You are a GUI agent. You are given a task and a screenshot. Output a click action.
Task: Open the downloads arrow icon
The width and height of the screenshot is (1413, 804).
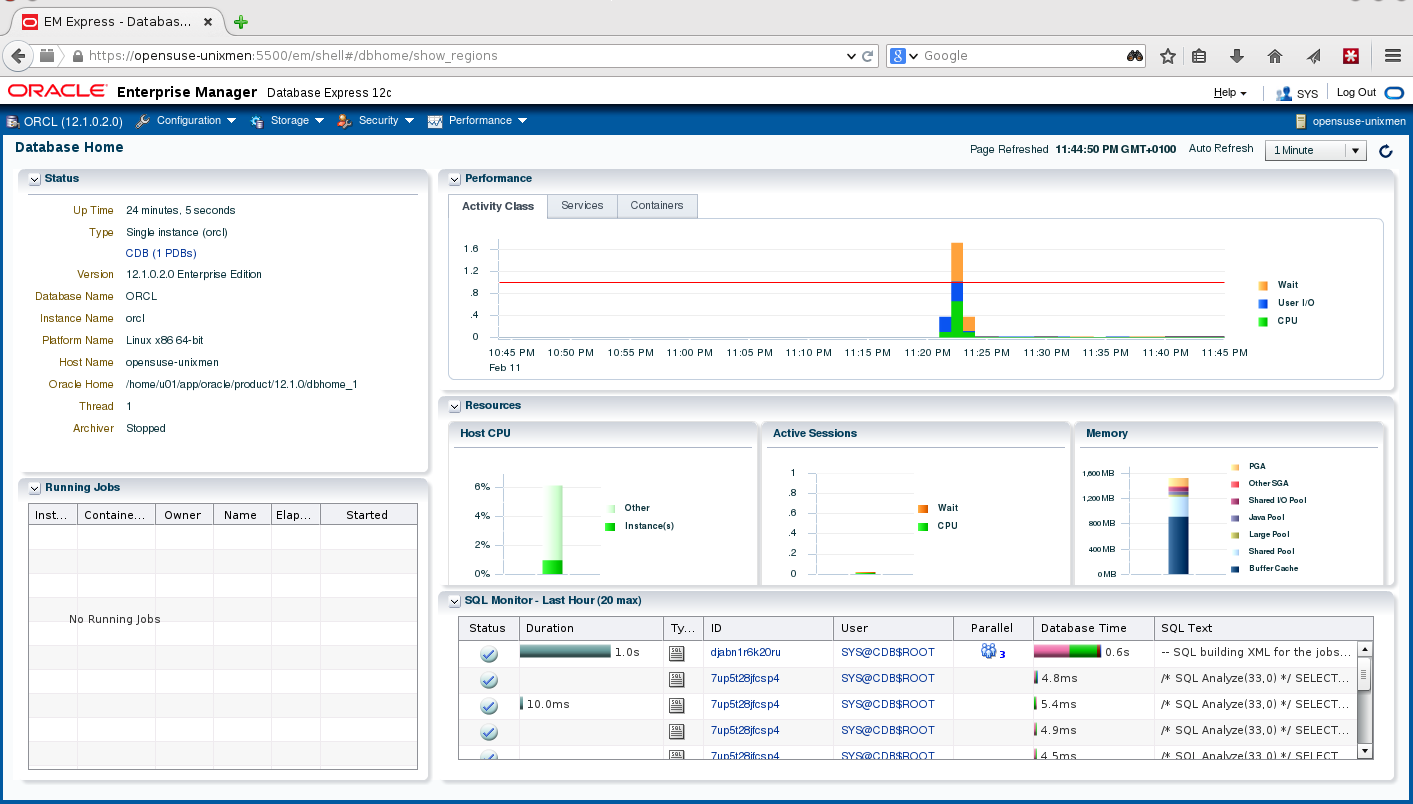tap(1237, 56)
